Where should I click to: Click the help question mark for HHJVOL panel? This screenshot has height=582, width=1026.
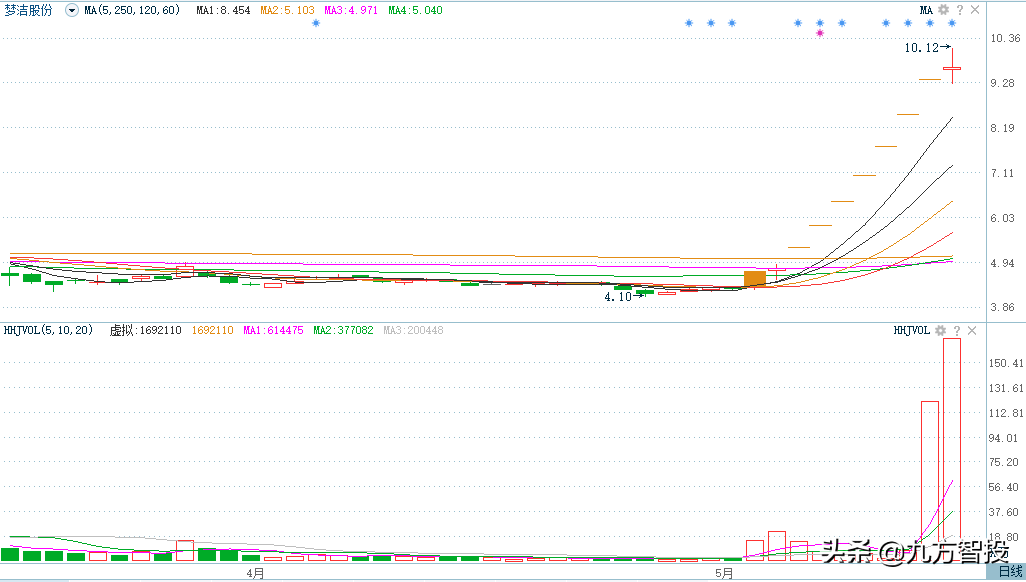click(x=957, y=331)
